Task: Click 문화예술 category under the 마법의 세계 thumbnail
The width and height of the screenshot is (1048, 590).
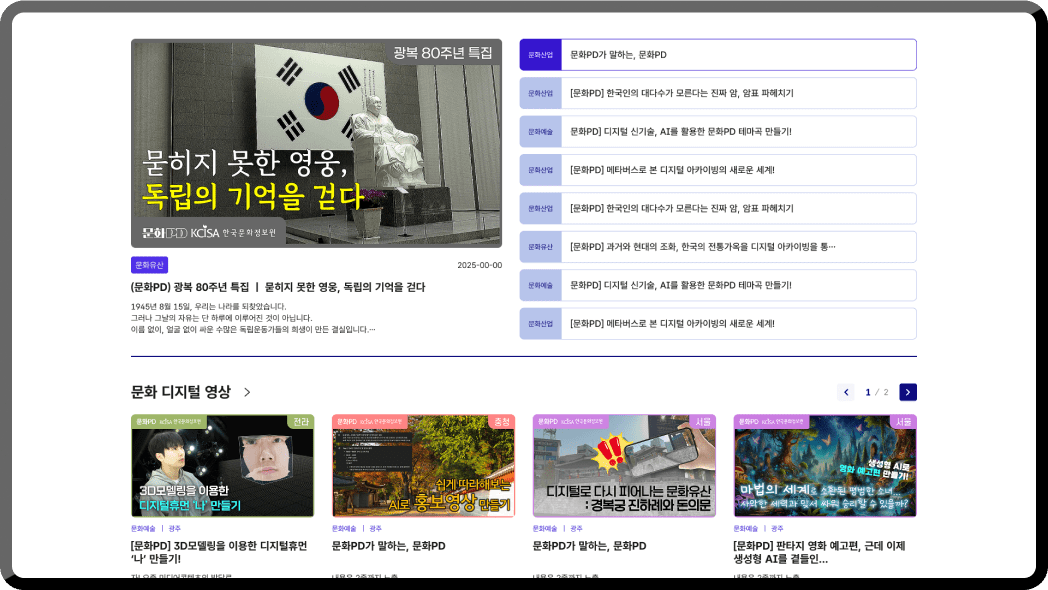Action: point(745,529)
